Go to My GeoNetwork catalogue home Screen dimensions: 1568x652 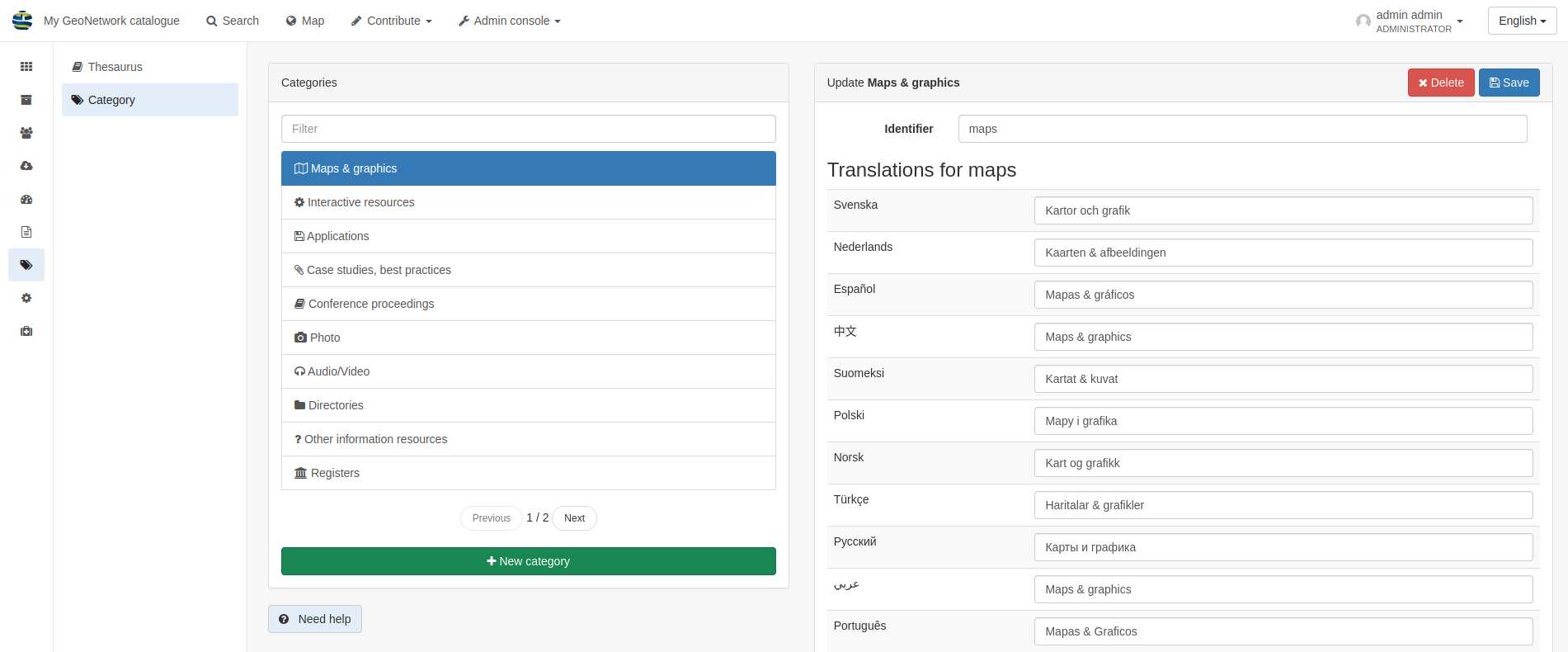111,21
